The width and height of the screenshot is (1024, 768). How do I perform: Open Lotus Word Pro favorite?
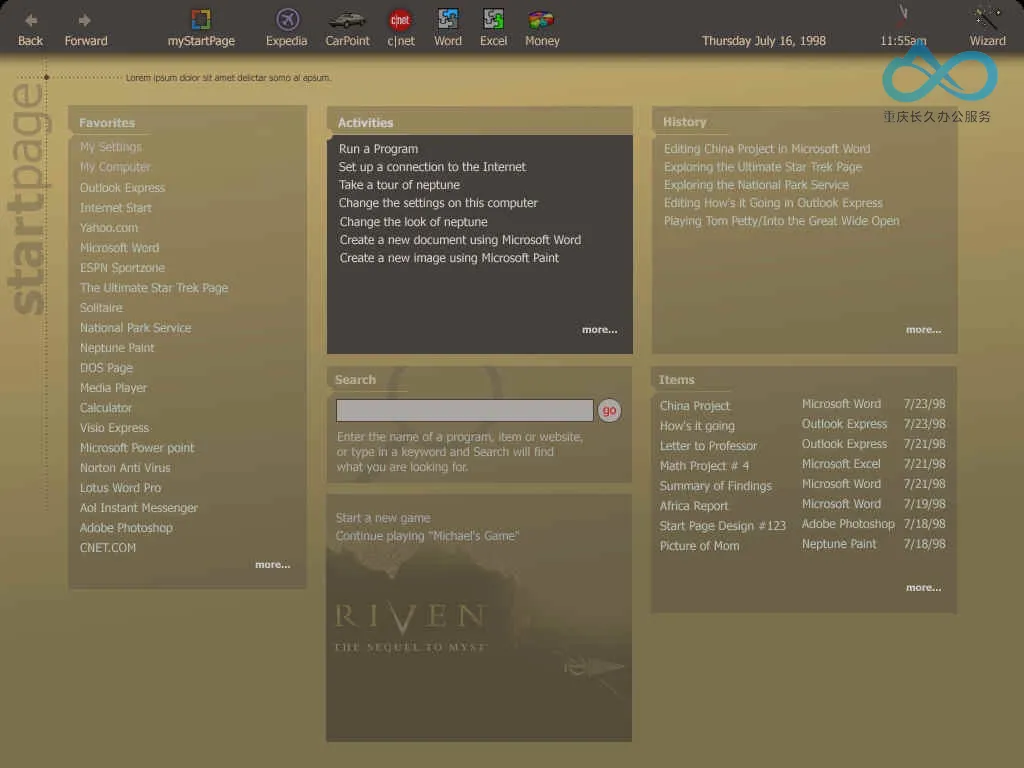(x=120, y=488)
